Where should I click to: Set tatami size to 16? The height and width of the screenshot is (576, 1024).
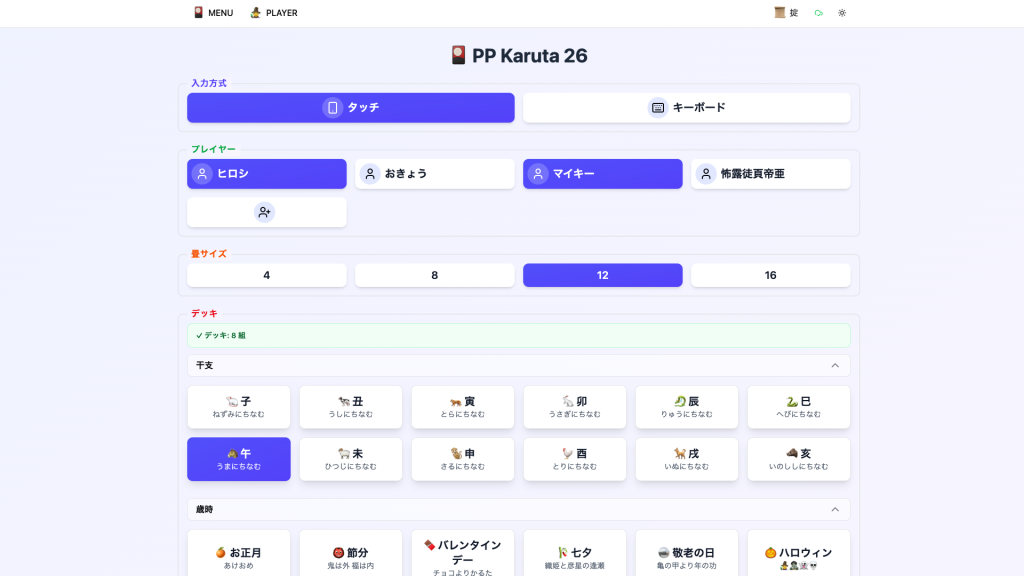pyautogui.click(x=771, y=275)
